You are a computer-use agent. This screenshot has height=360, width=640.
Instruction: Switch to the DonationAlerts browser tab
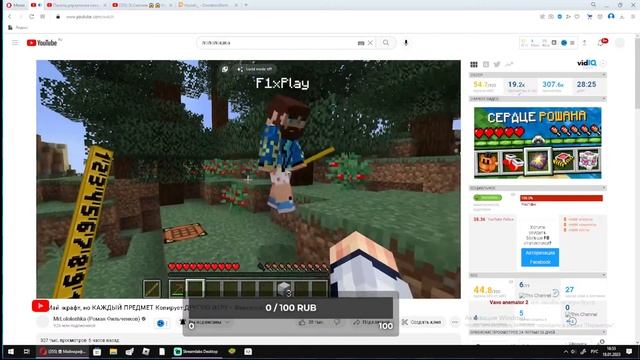coord(207,5)
